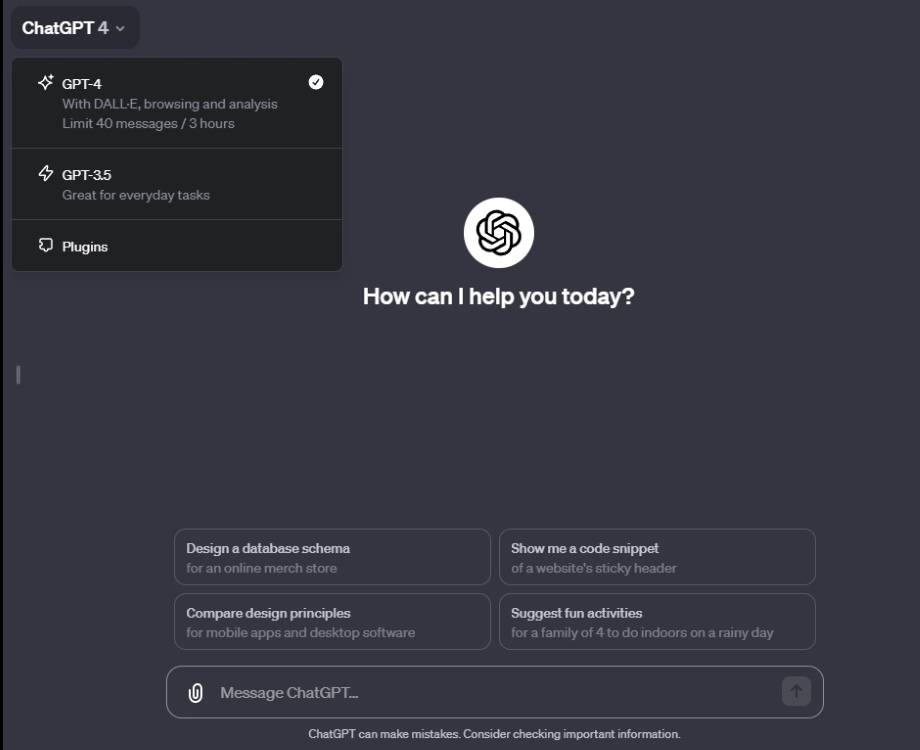Click the chevron next to ChatGPT 4
The width and height of the screenshot is (920, 750).
[120, 28]
